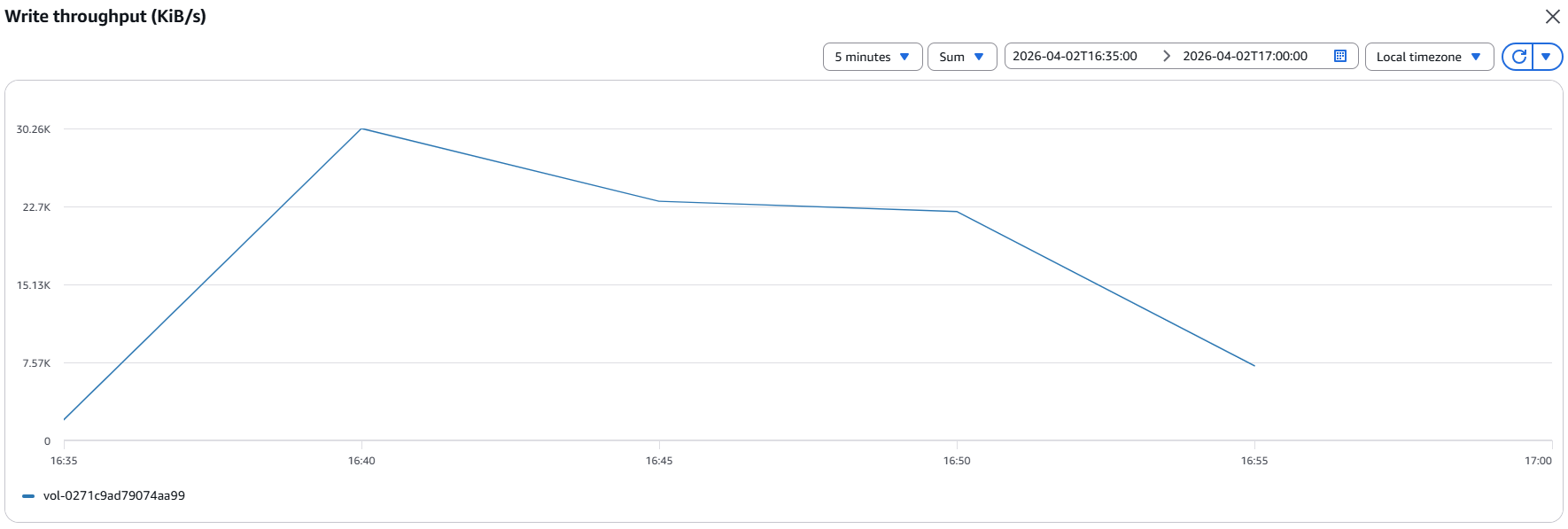Select the line's data point at 16:50
This screenshot has width=1568, height=529.
coord(957,211)
